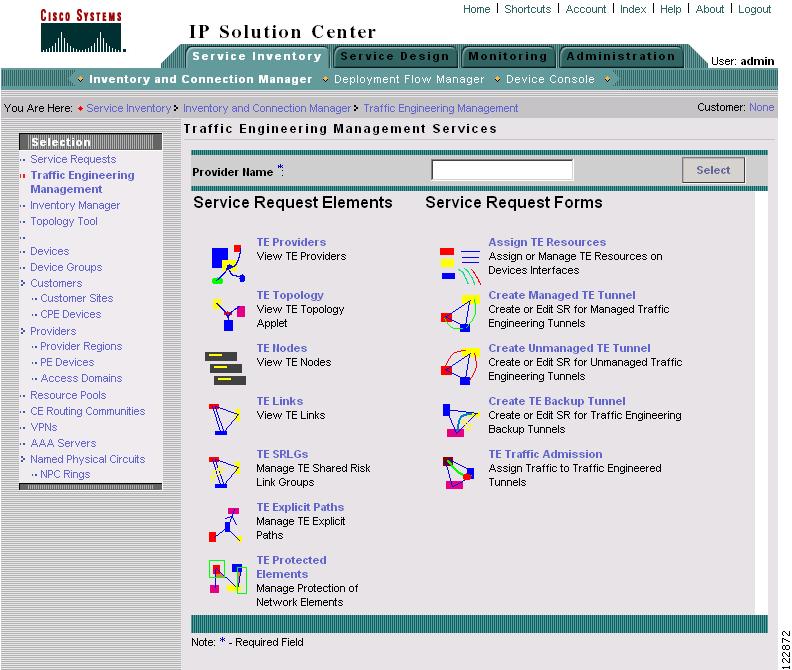Switch to the Service Inventory tab
The image size is (792, 670).
click(257, 57)
